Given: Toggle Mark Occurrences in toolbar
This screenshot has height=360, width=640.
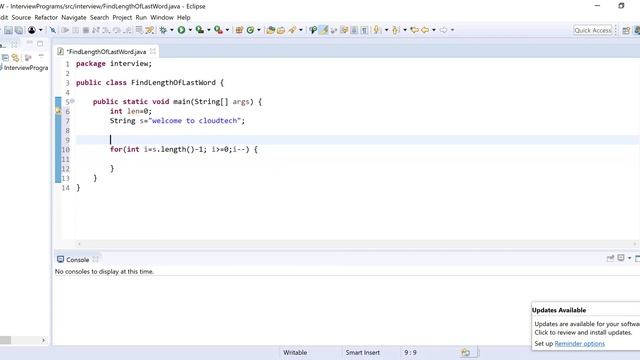Looking at the screenshot, I should (323, 30).
